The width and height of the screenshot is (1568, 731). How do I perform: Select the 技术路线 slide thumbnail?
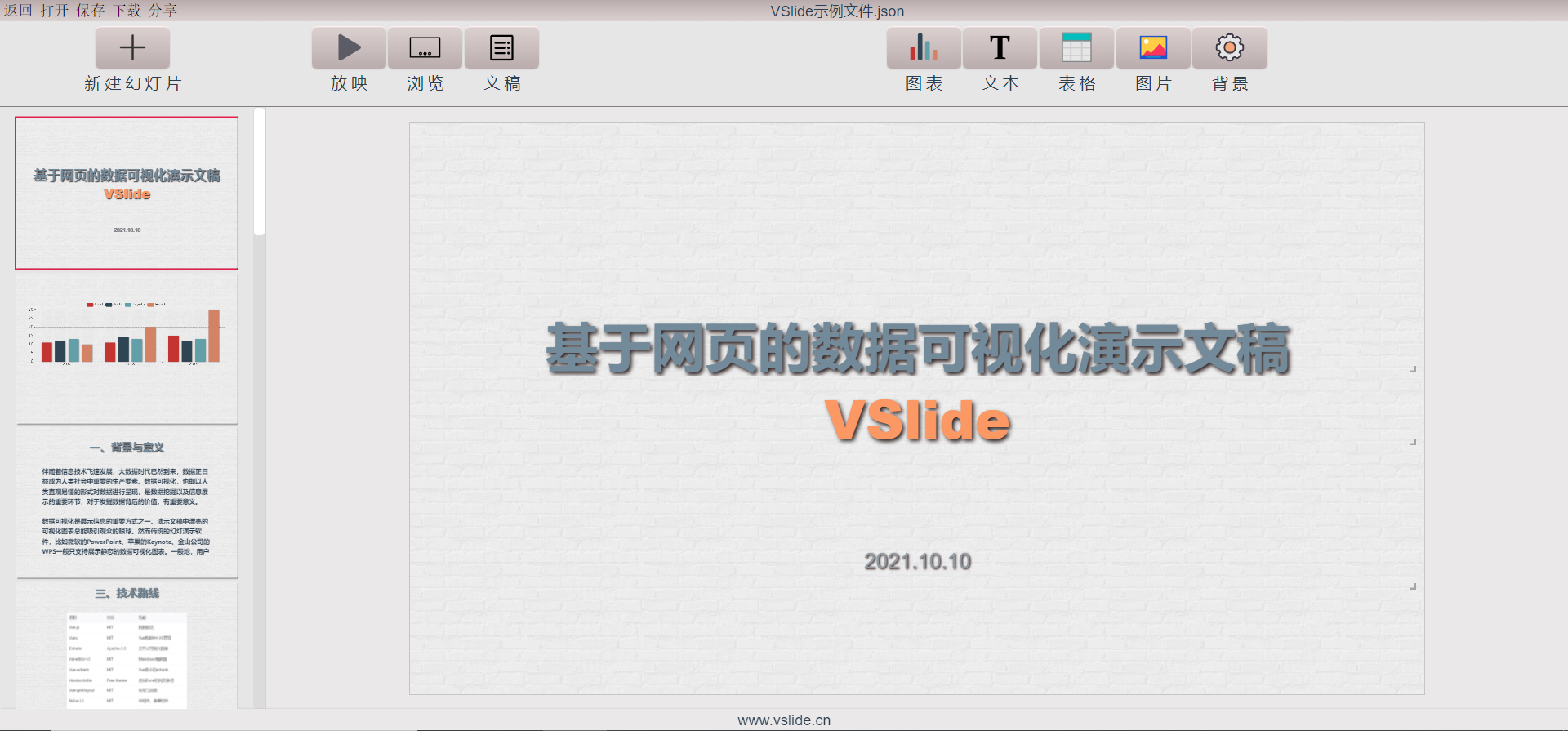[x=127, y=645]
